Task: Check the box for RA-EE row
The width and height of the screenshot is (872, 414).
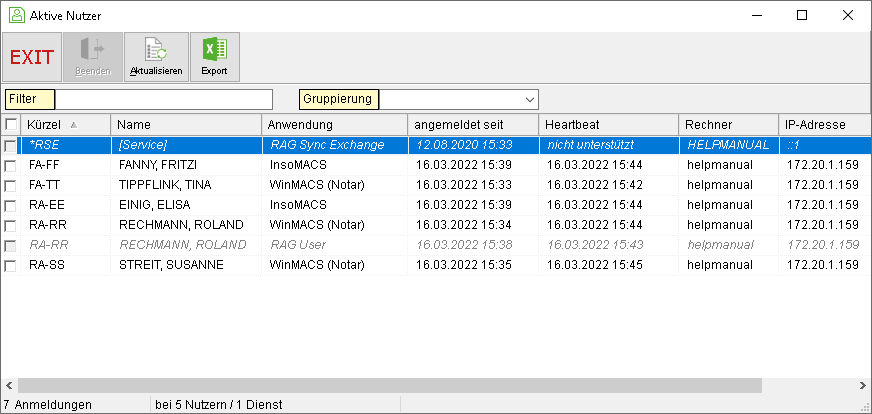Action: (x=10, y=206)
